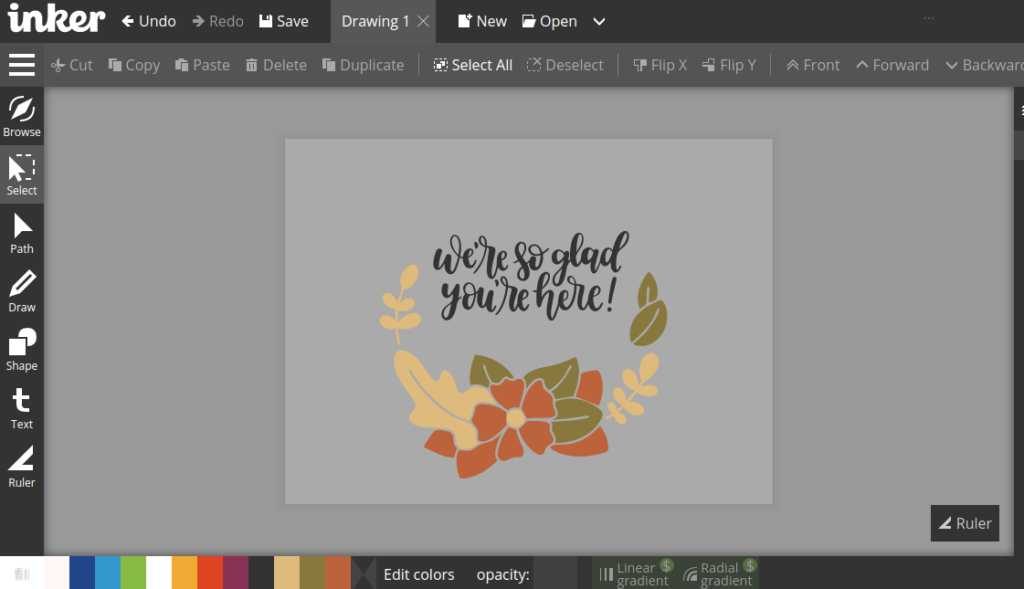Start a New drawing
This screenshot has height=589, width=1024.
pyautogui.click(x=482, y=20)
